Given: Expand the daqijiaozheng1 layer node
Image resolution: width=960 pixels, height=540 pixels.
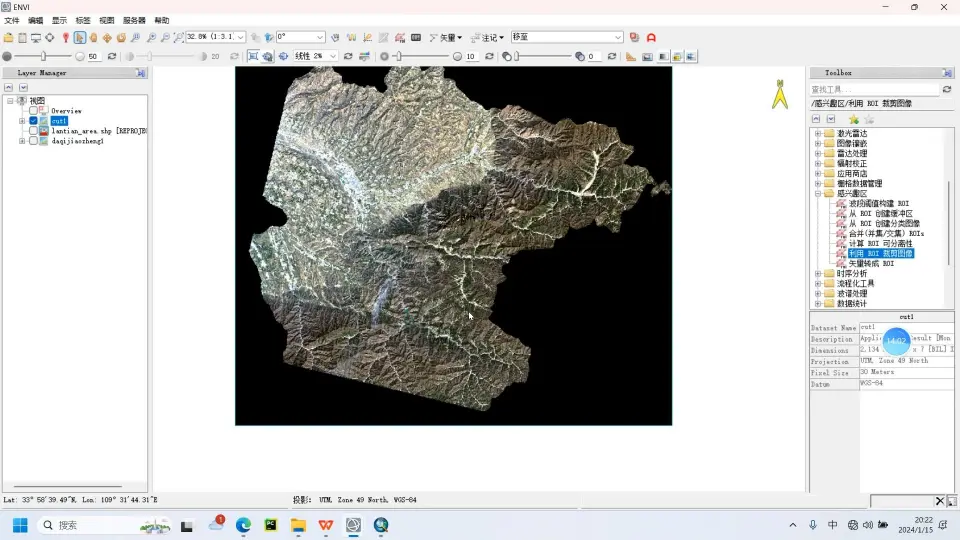Looking at the screenshot, I should [x=22, y=141].
